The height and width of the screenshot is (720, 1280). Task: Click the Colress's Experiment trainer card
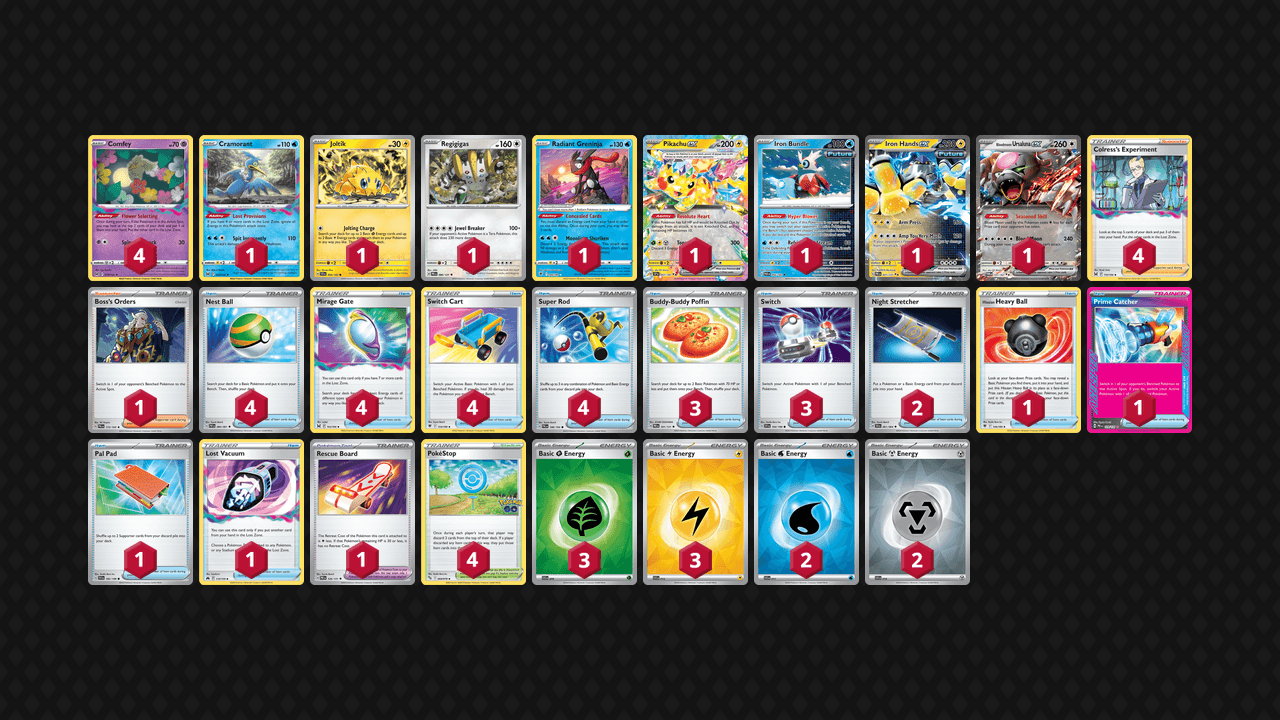1139,208
